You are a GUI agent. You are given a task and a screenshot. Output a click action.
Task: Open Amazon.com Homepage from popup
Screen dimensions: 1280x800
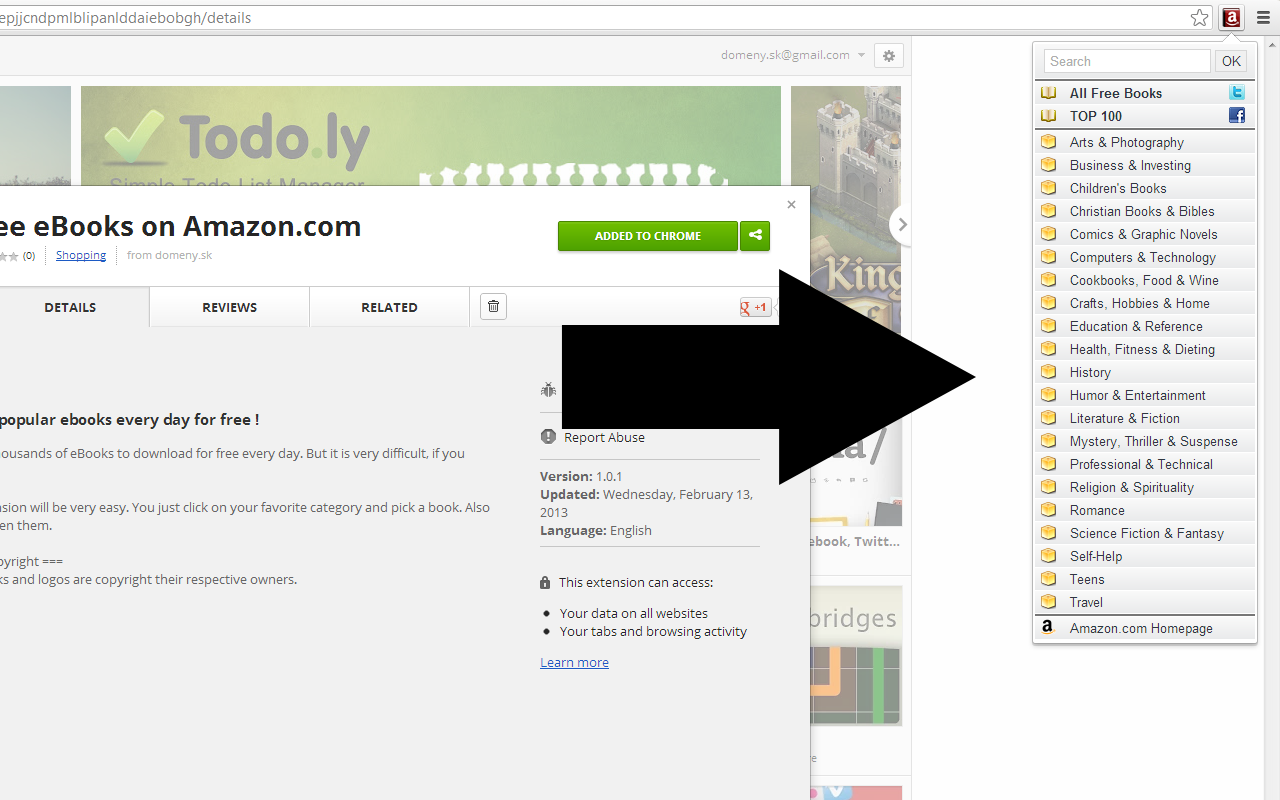1145,628
